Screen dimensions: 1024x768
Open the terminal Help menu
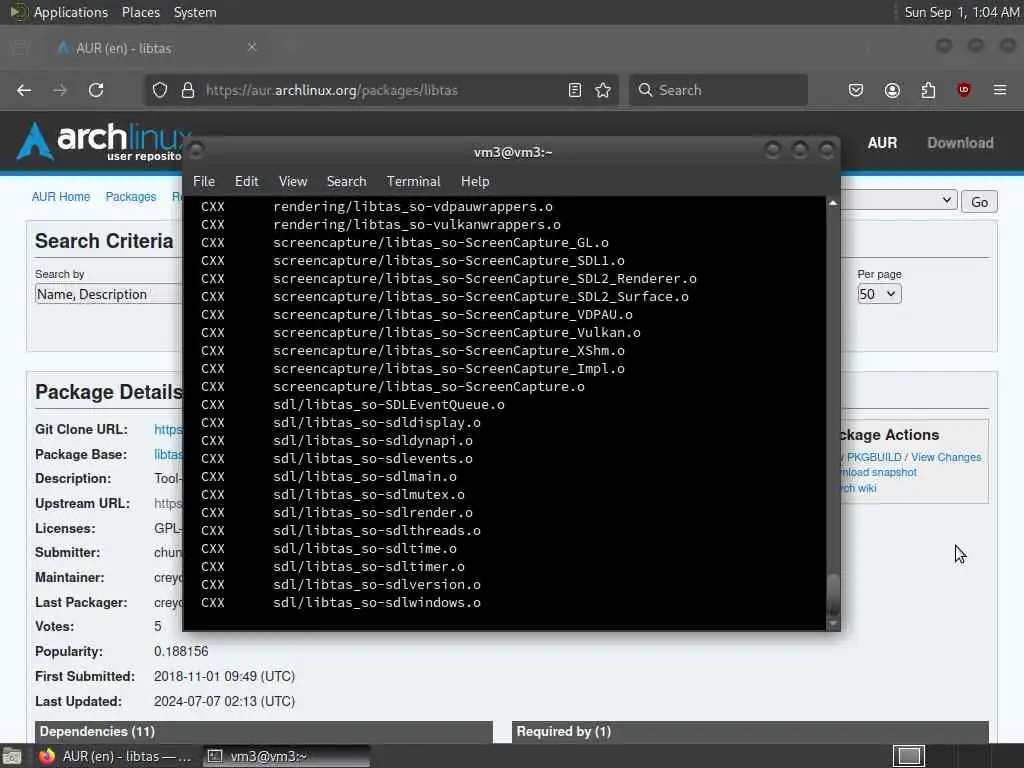pyautogui.click(x=475, y=182)
